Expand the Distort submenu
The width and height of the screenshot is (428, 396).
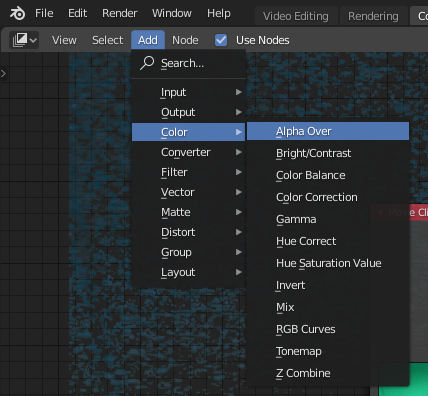pos(189,232)
